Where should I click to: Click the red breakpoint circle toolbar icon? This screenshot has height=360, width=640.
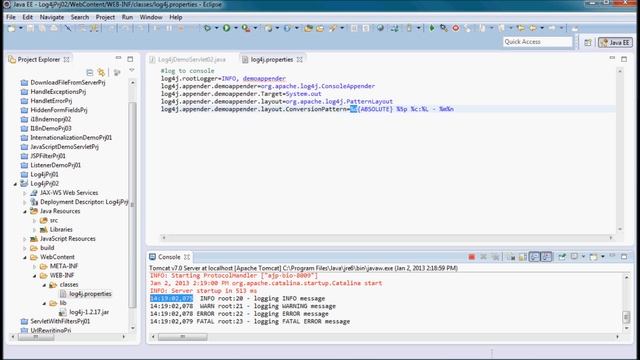pyautogui.click(x=456, y=28)
